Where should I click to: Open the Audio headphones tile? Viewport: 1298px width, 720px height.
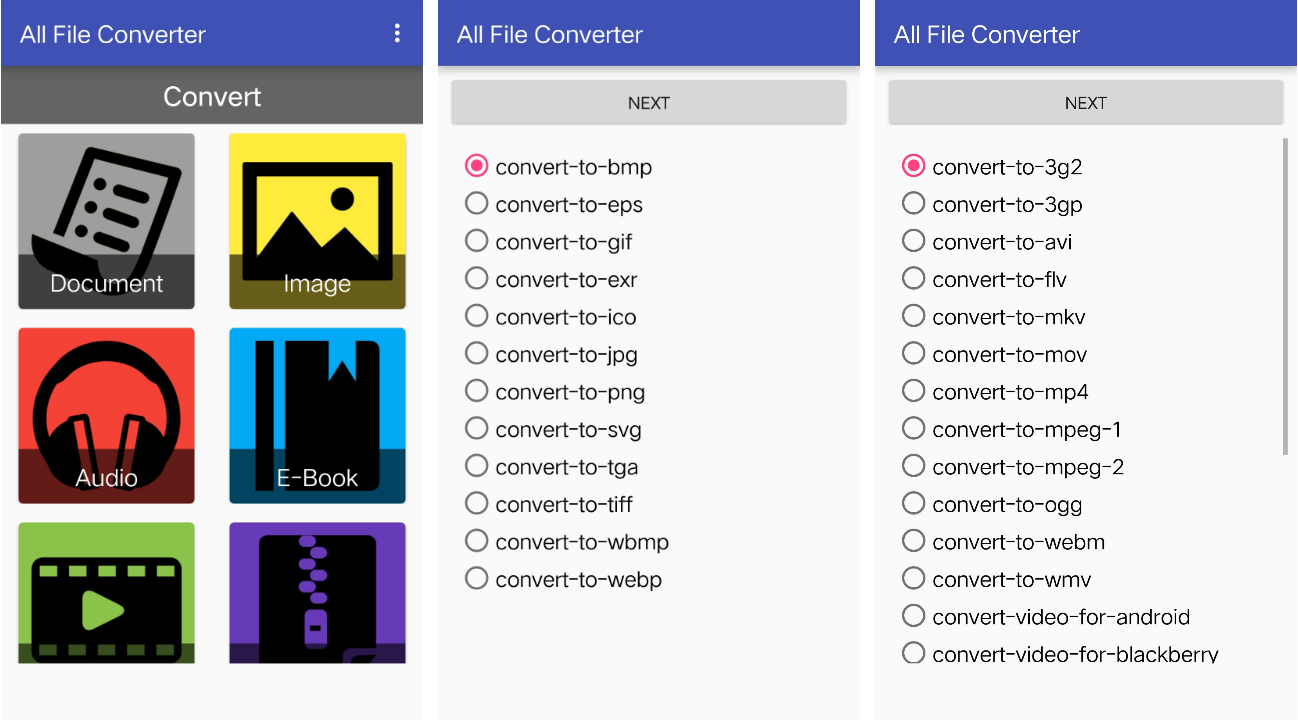tap(106, 416)
